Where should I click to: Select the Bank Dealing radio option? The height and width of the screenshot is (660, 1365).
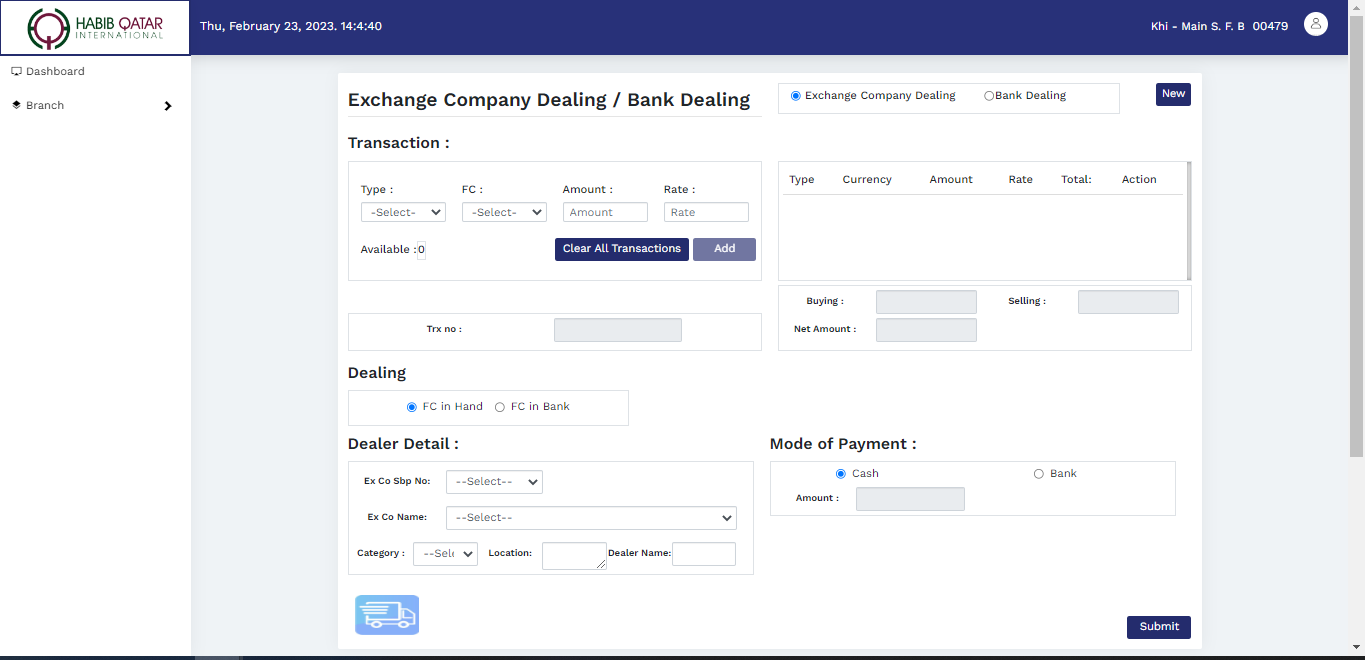click(x=989, y=96)
